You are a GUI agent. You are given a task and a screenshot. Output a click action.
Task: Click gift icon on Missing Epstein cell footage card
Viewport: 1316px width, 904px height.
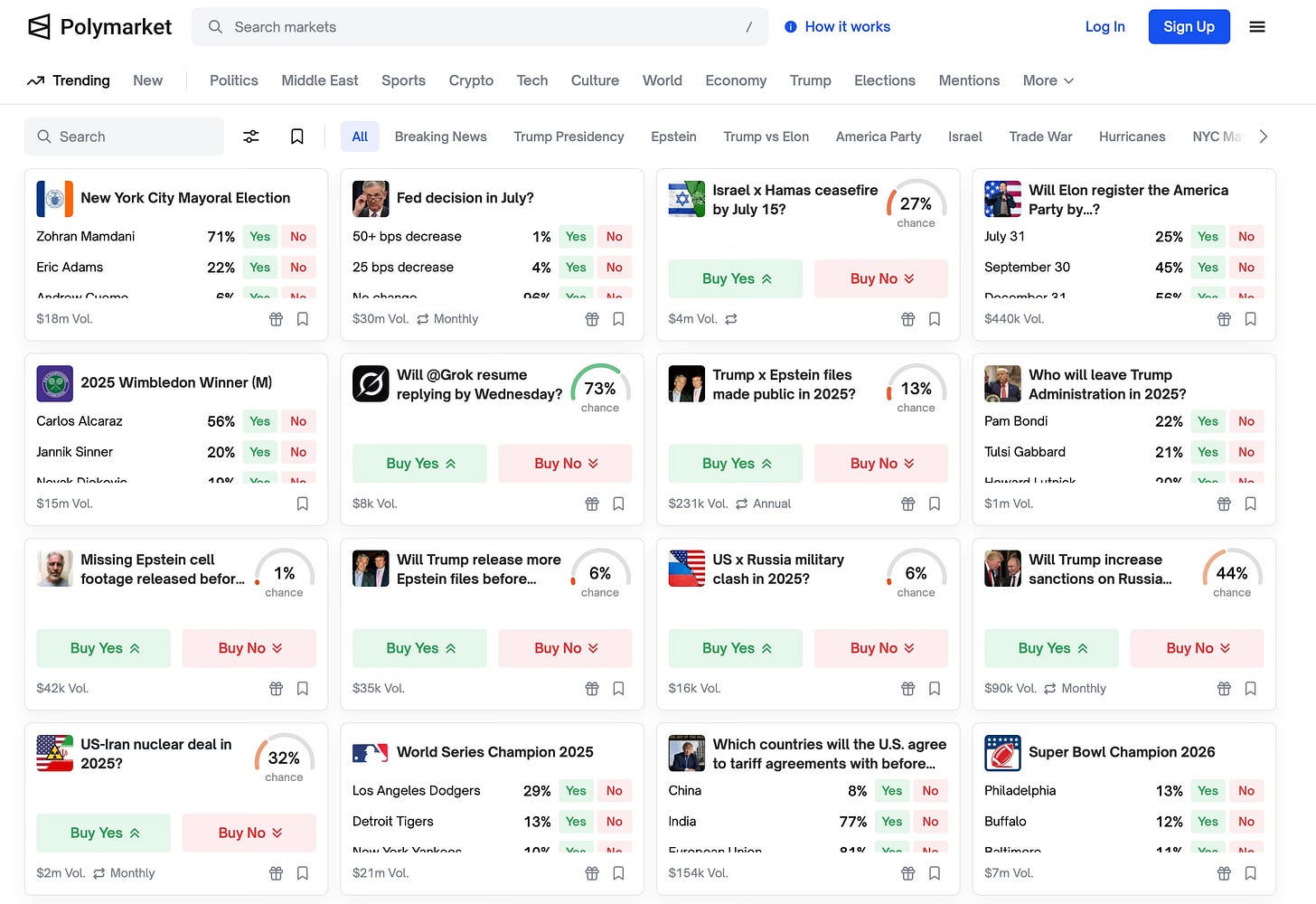(277, 689)
